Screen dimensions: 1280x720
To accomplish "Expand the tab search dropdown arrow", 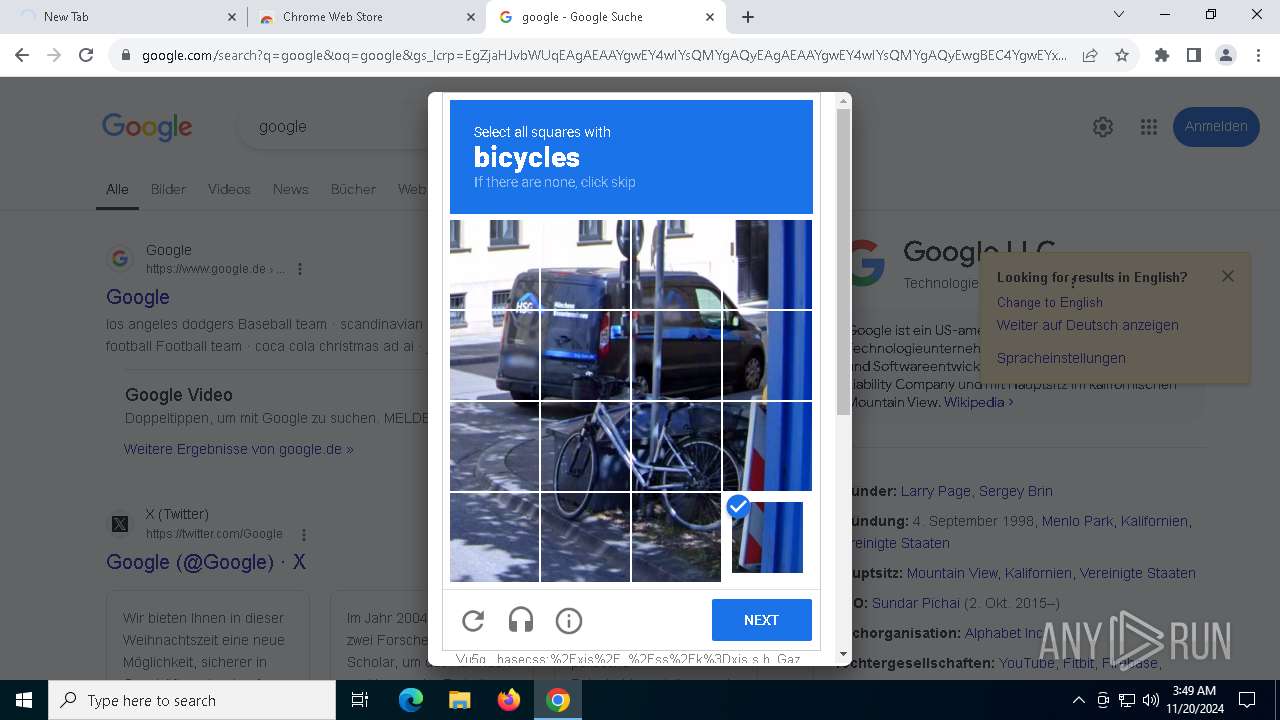I will 1119,15.
